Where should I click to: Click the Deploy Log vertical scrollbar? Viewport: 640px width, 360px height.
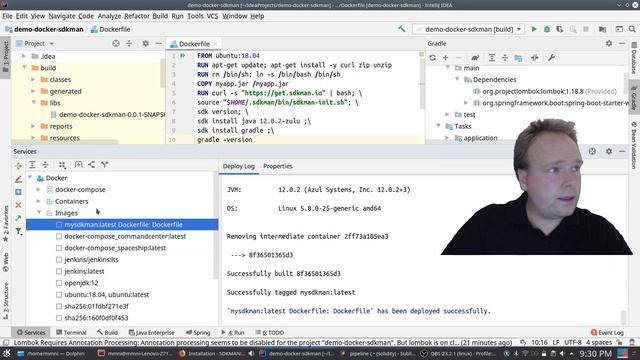[623, 317]
